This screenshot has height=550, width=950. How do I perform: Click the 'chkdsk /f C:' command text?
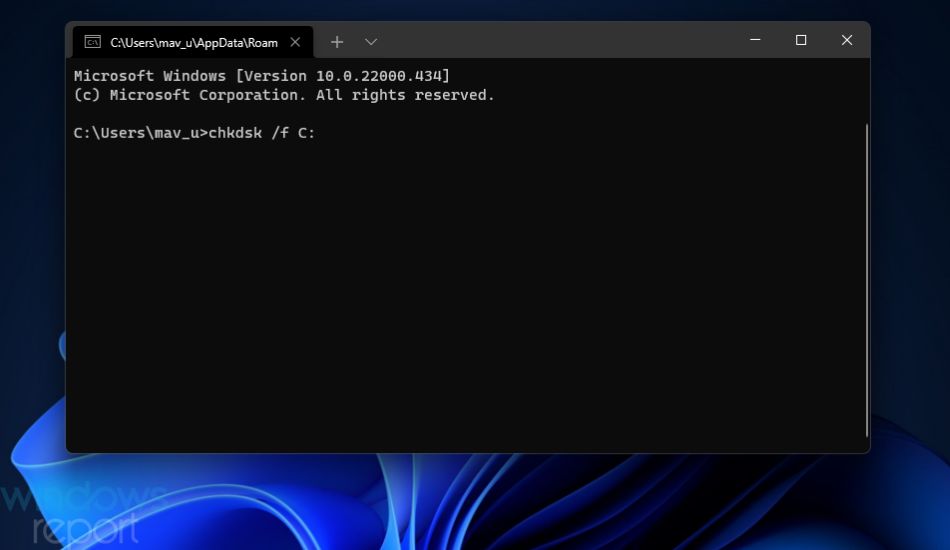(262, 133)
